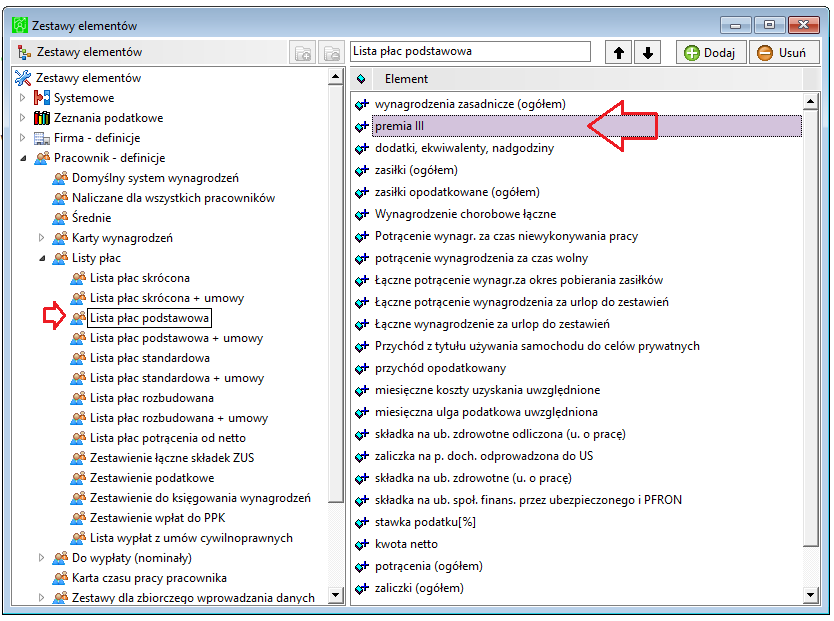Click the Dodaj button
This screenshot has width=834, height=621.
click(711, 53)
